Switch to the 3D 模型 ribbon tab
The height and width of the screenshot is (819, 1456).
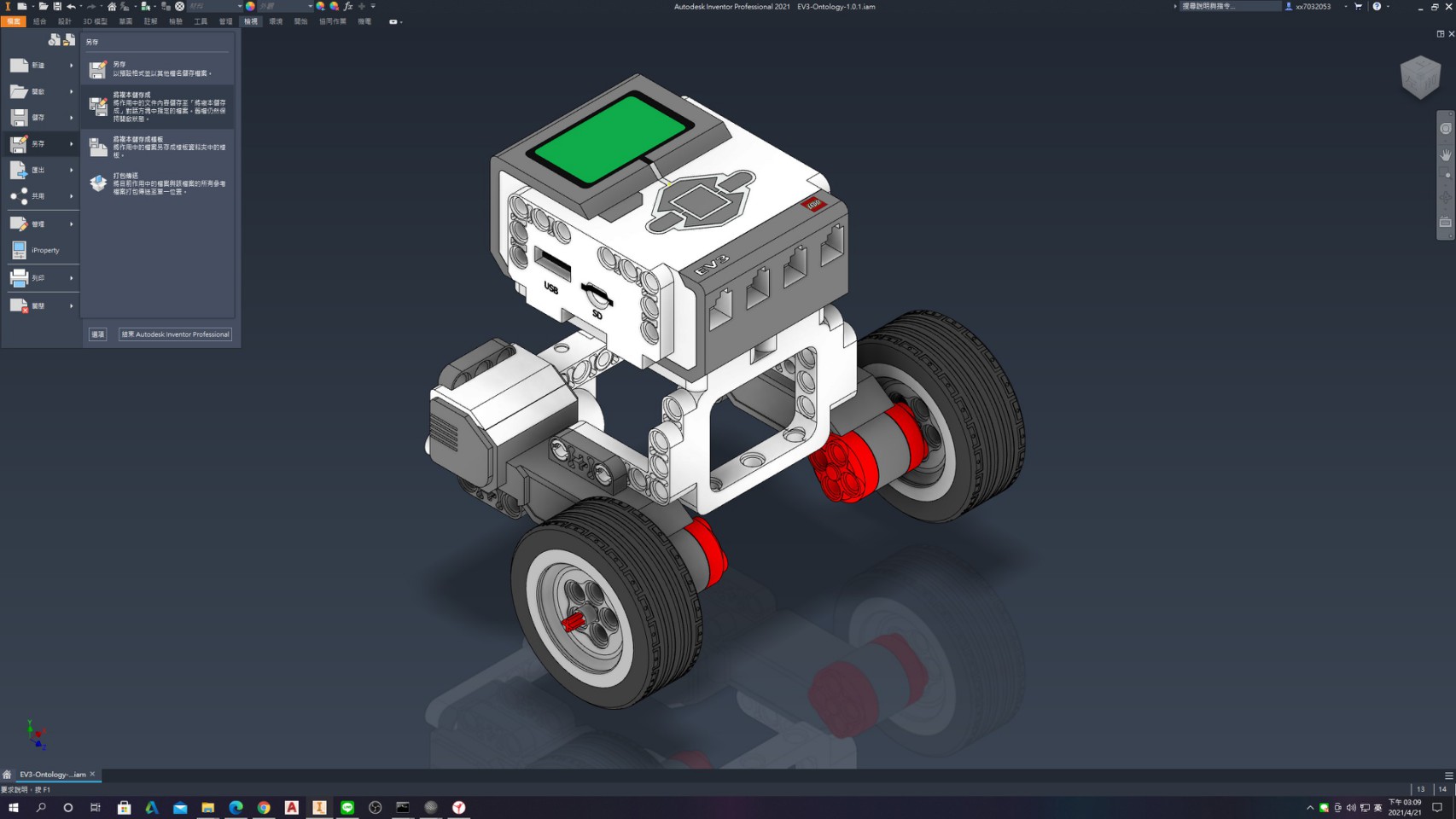pyautogui.click(x=95, y=21)
